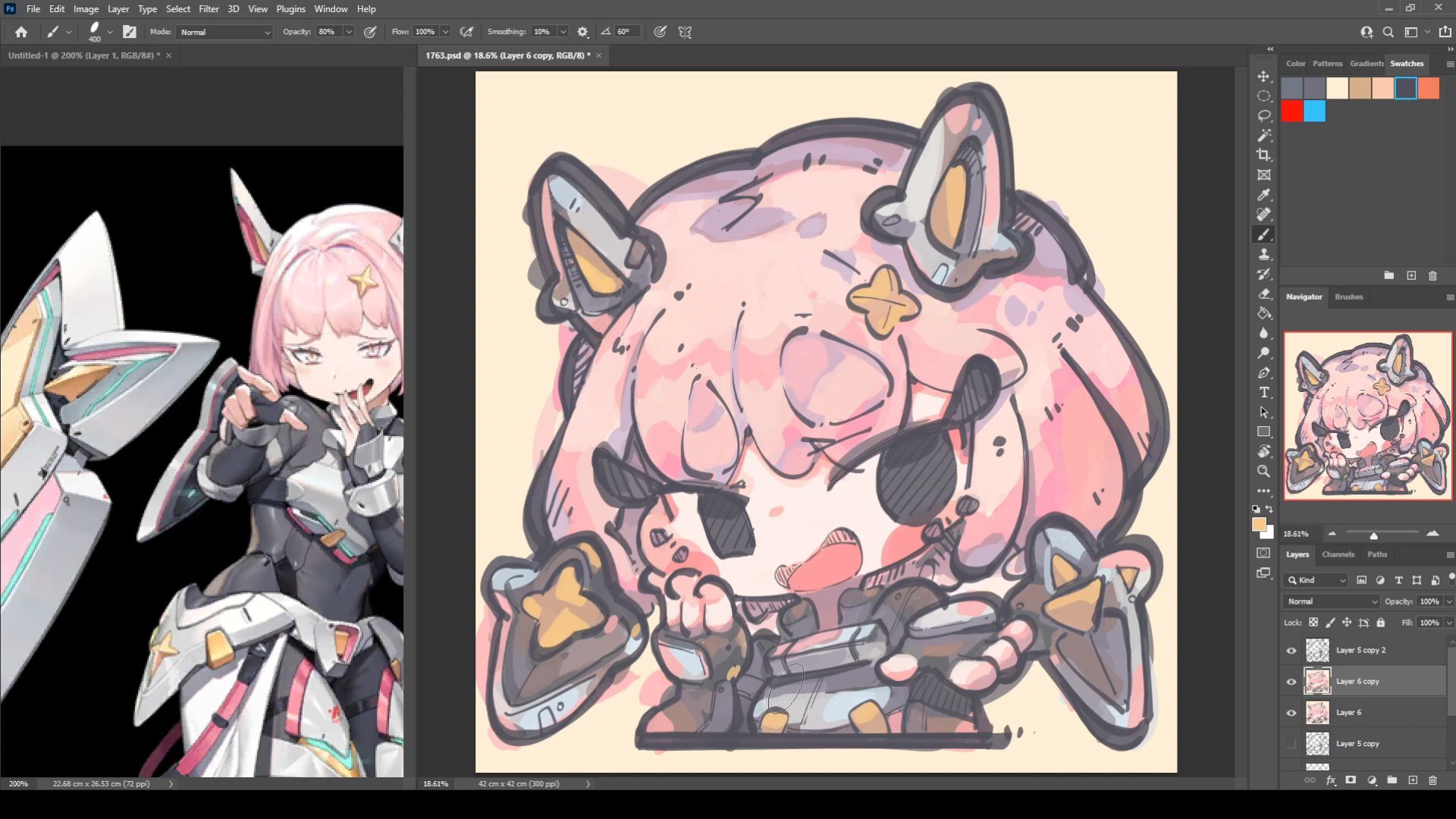Image resolution: width=1456 pixels, height=819 pixels.
Task: Toggle airbrush build-up effects
Action: tap(466, 32)
